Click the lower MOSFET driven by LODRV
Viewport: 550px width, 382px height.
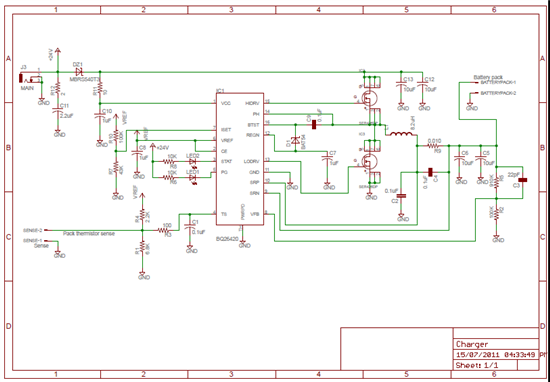pos(370,162)
